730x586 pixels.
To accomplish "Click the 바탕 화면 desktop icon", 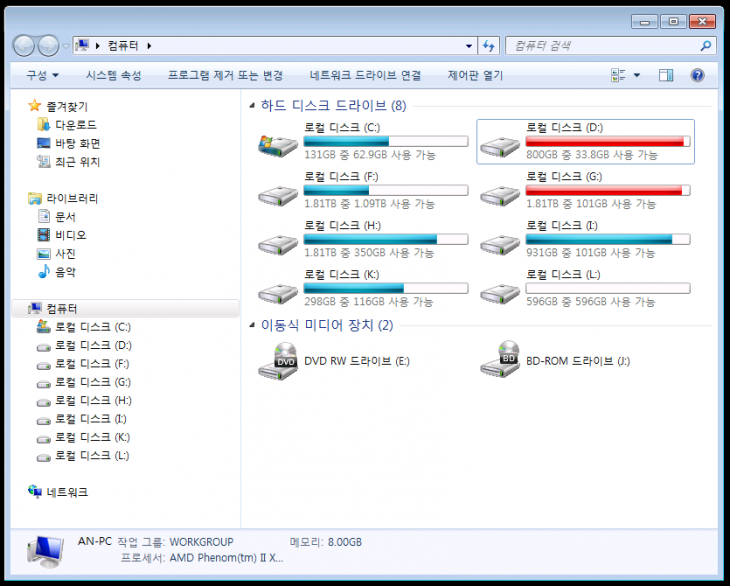I will 43,143.
